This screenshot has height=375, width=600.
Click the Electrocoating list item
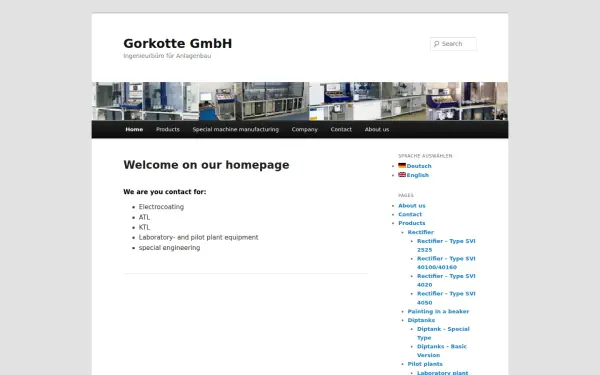(161, 207)
